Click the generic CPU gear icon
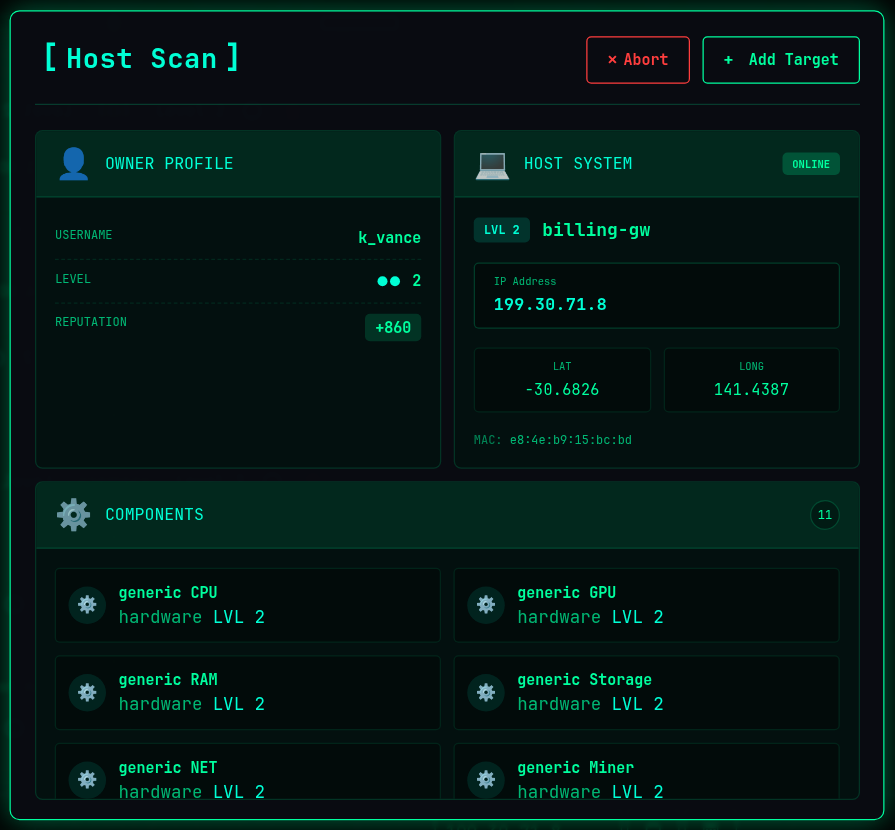895x830 pixels. click(x=87, y=605)
